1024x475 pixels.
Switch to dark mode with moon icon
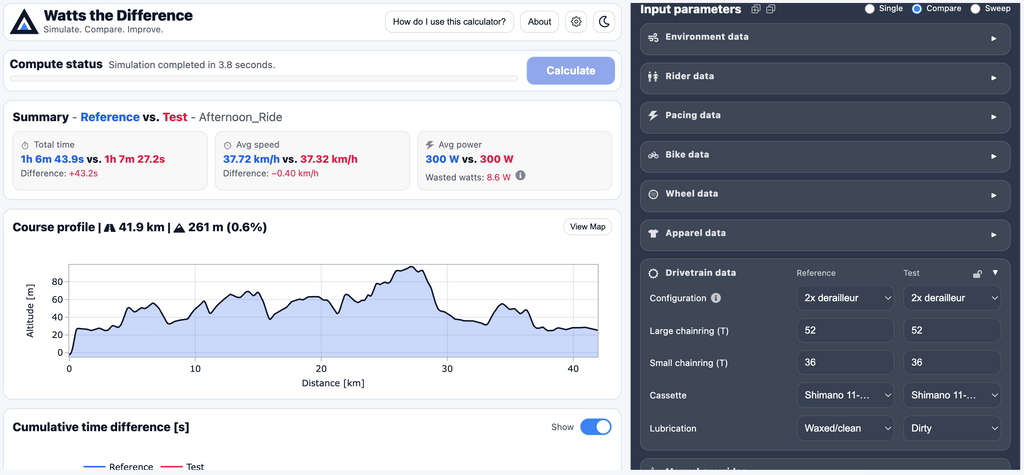coord(604,22)
